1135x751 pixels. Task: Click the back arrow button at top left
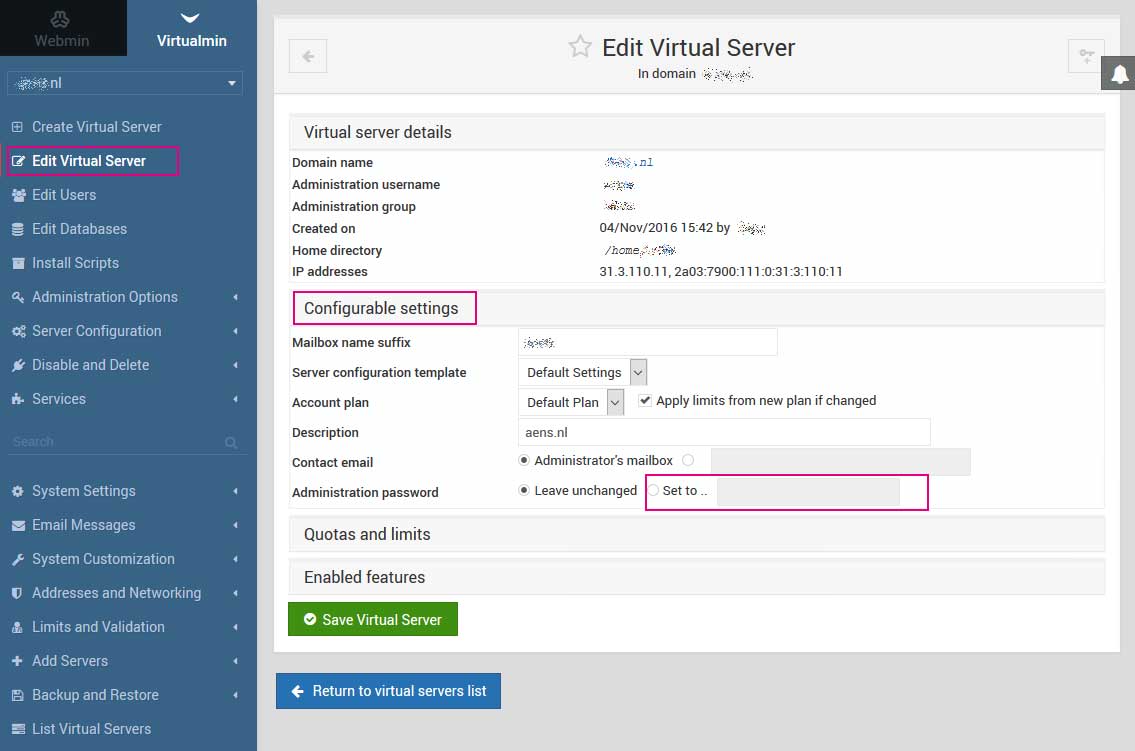point(308,56)
